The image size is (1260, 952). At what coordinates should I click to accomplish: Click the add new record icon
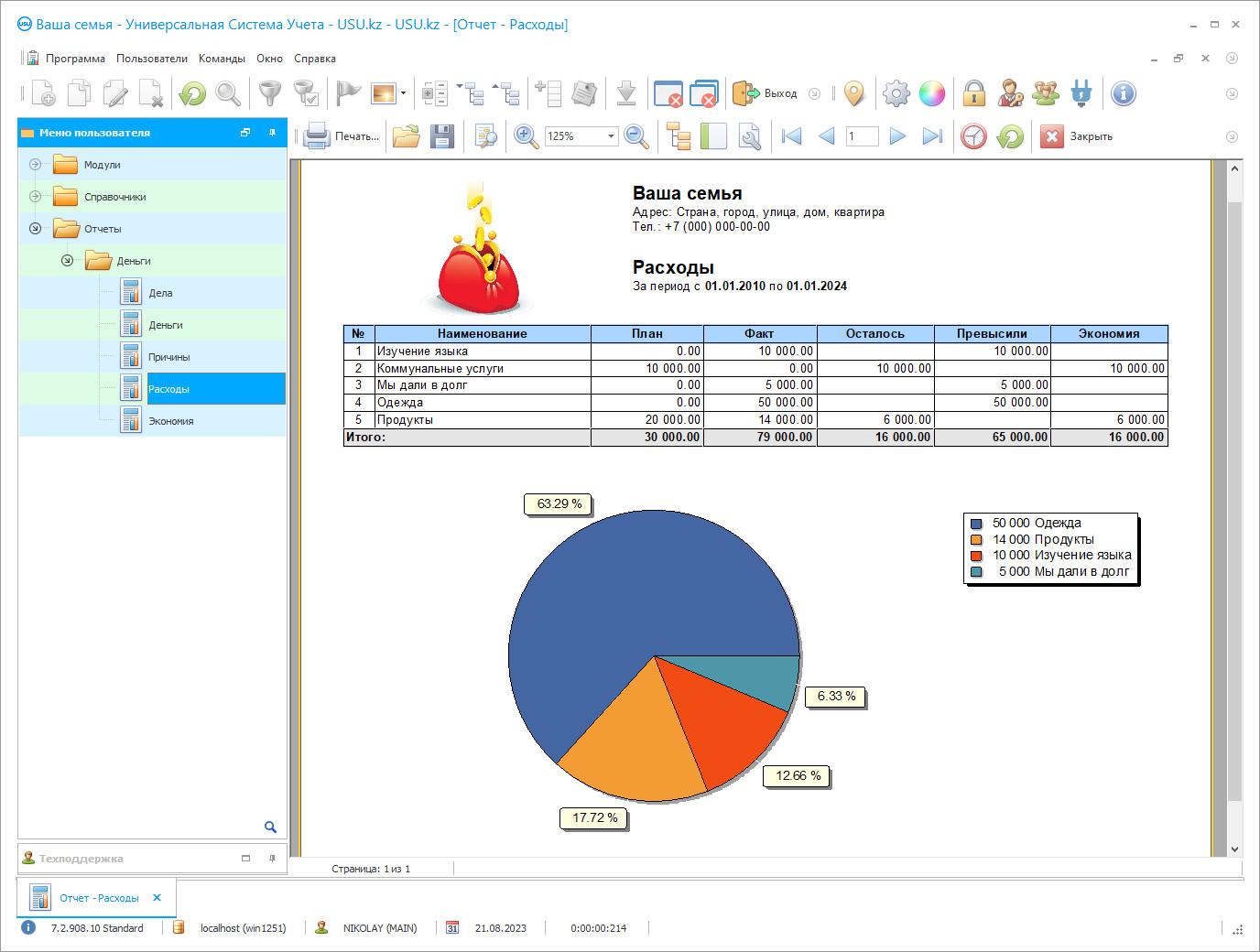pos(43,93)
